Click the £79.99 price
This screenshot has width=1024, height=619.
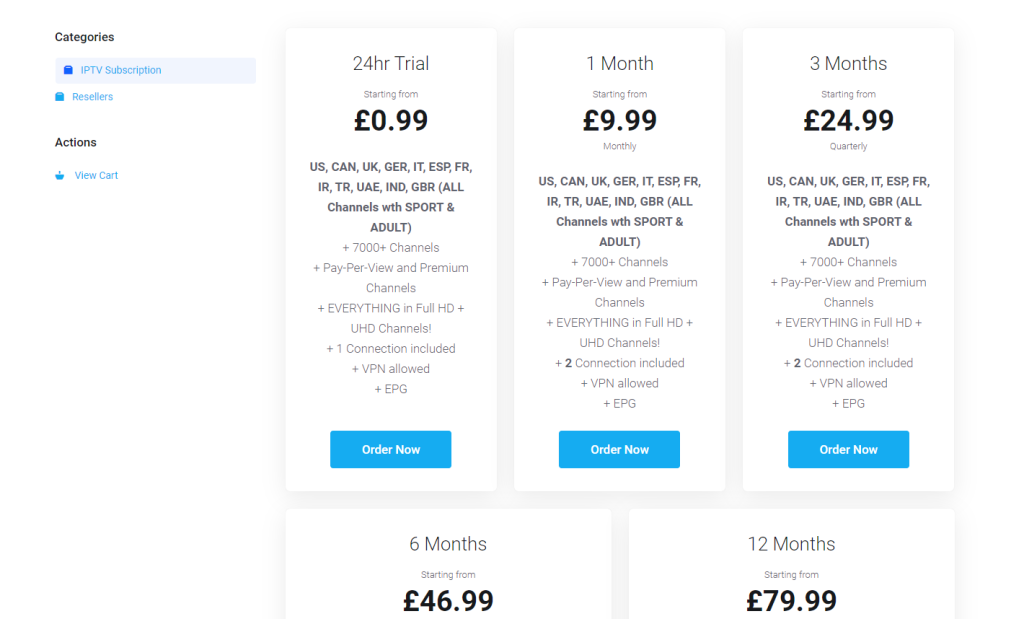(791, 601)
